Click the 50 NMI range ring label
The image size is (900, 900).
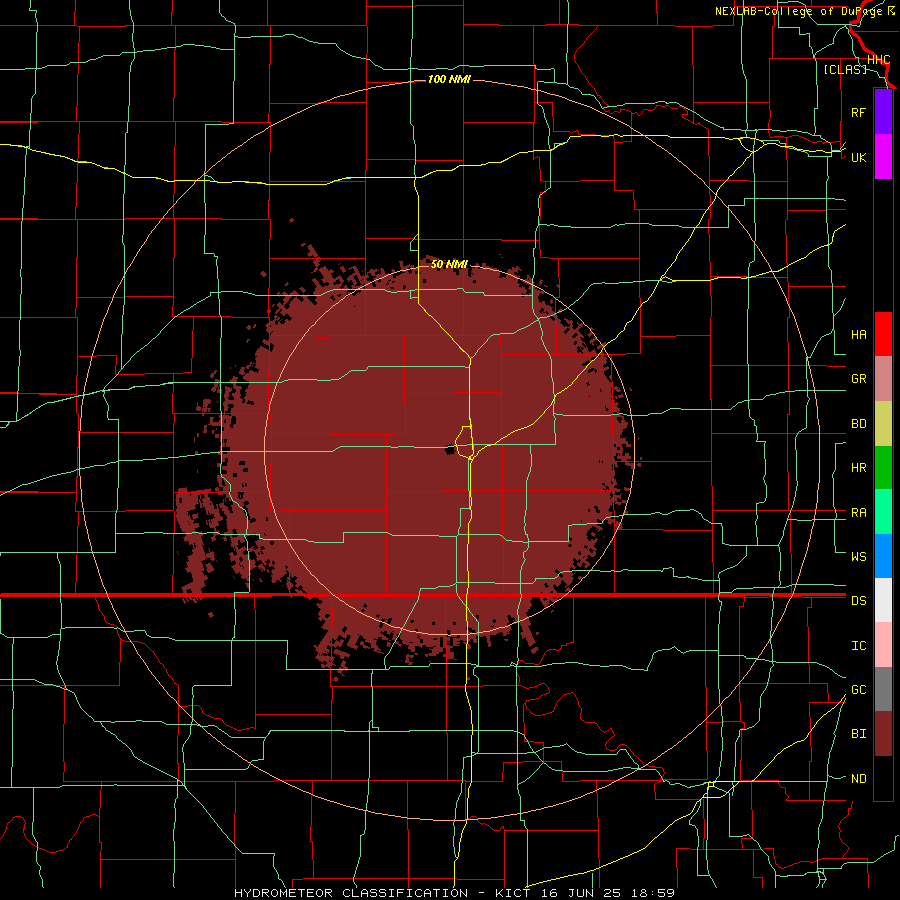coord(449,264)
